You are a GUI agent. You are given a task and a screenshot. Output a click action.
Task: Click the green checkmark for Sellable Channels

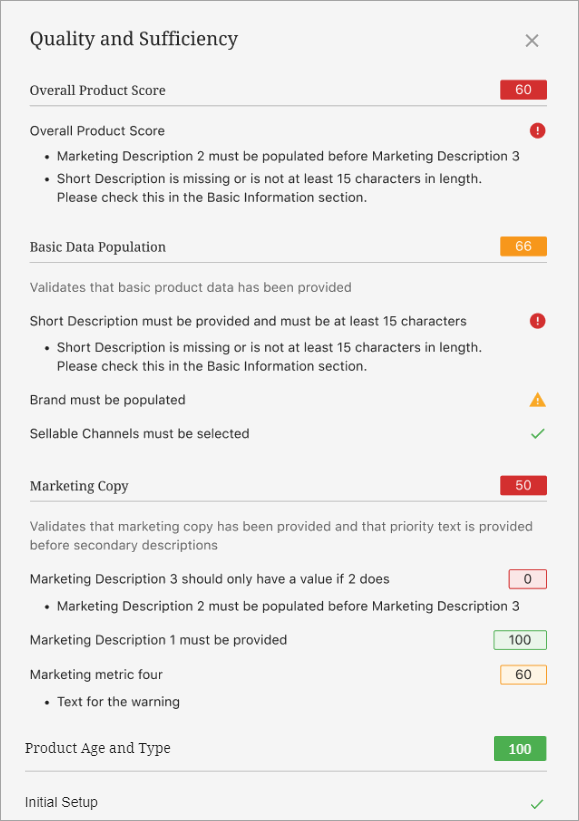click(537, 434)
